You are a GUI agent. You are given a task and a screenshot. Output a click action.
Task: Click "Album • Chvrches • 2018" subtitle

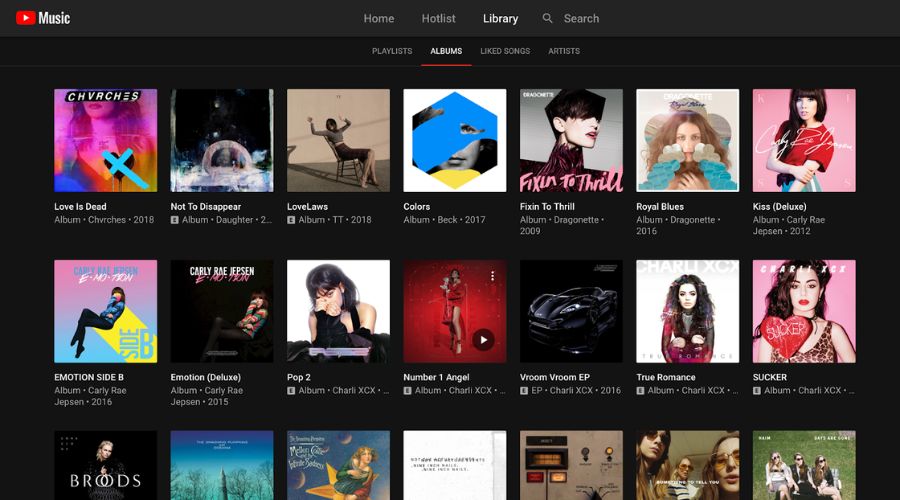tap(104, 220)
